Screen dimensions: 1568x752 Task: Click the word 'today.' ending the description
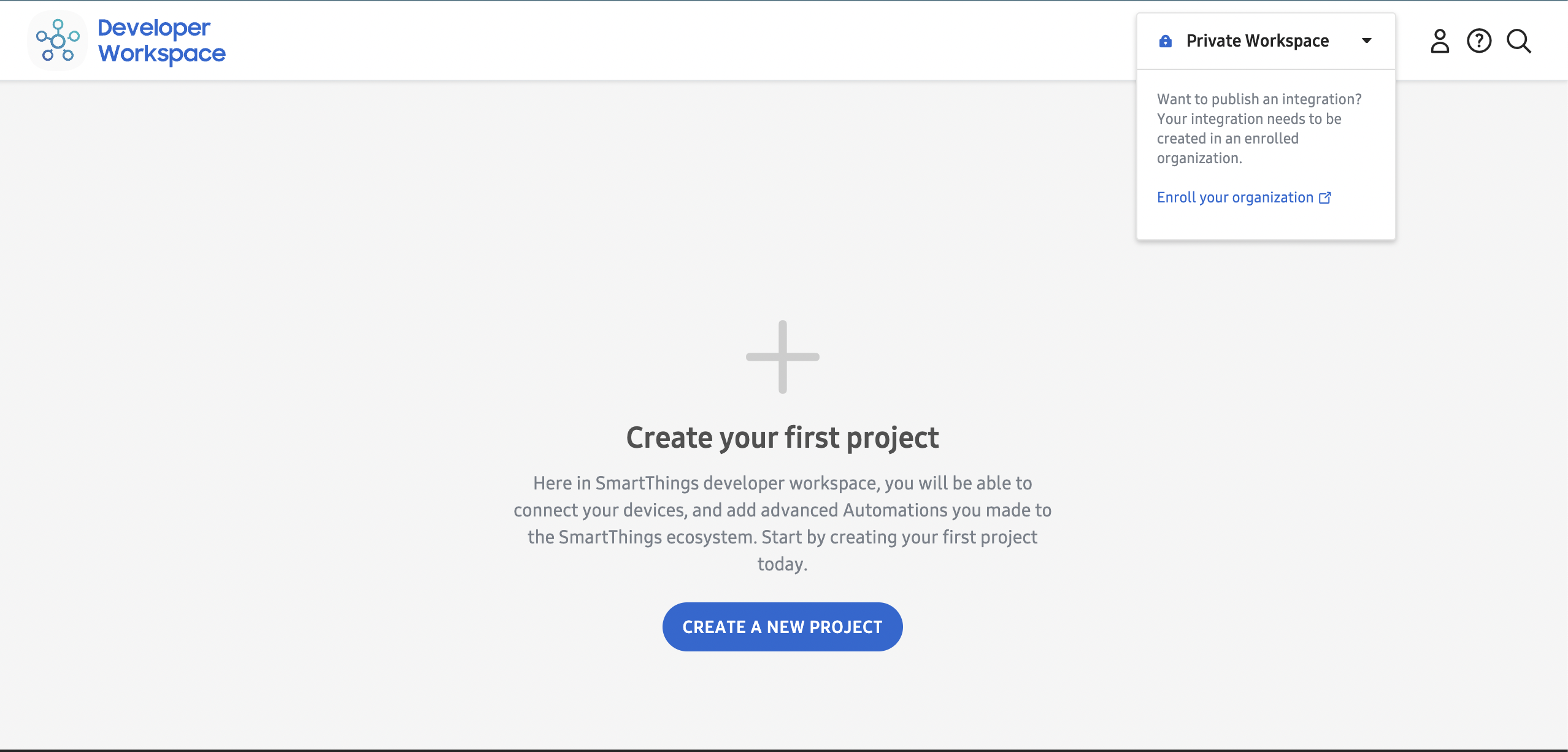tap(783, 564)
